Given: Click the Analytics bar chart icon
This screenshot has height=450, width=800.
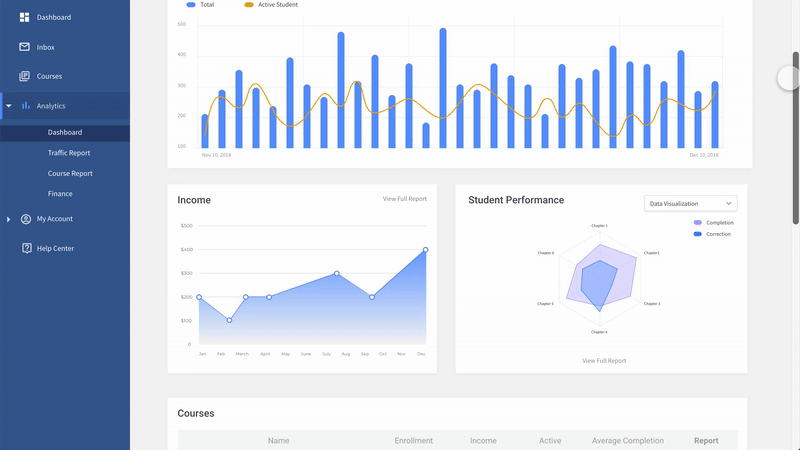Looking at the screenshot, I should pyautogui.click(x=26, y=106).
